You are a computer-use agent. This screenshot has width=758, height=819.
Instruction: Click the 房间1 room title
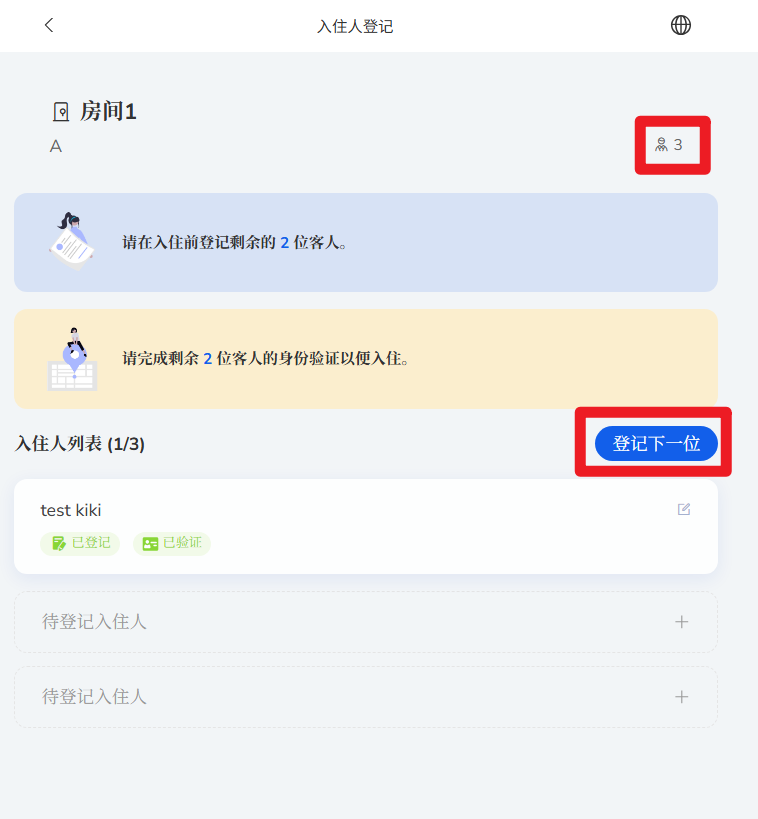point(108,111)
